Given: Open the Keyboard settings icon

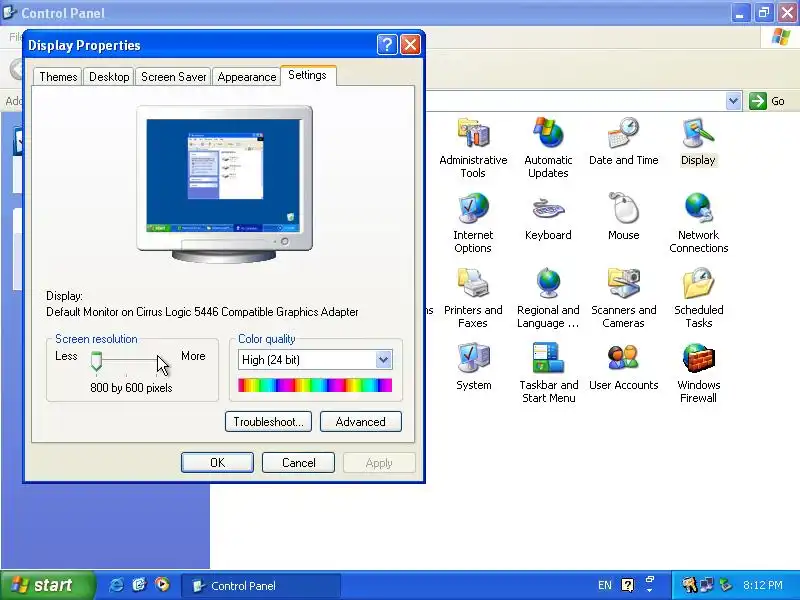Looking at the screenshot, I should point(548,208).
